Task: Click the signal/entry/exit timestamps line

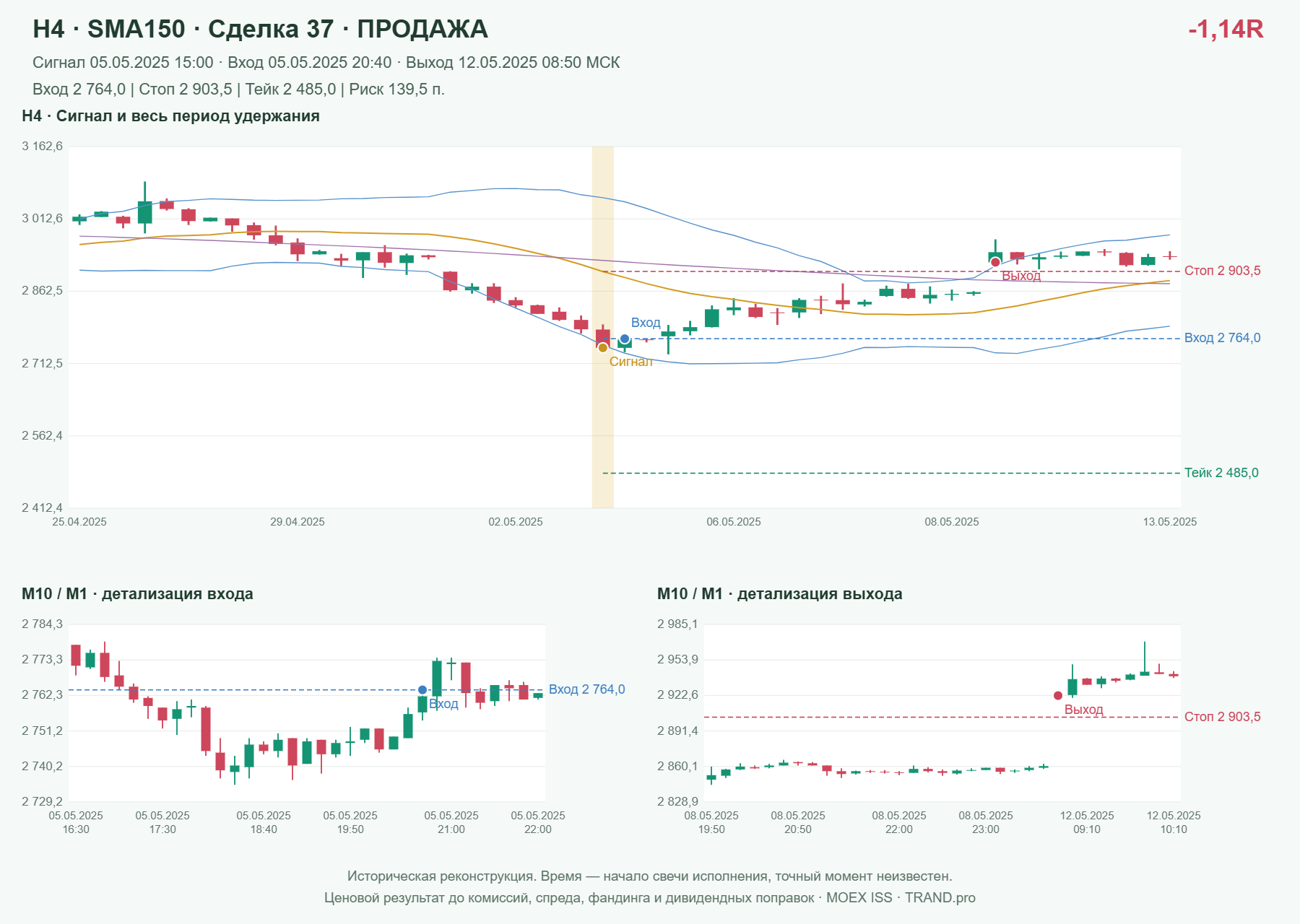Action: pyautogui.click(x=326, y=63)
